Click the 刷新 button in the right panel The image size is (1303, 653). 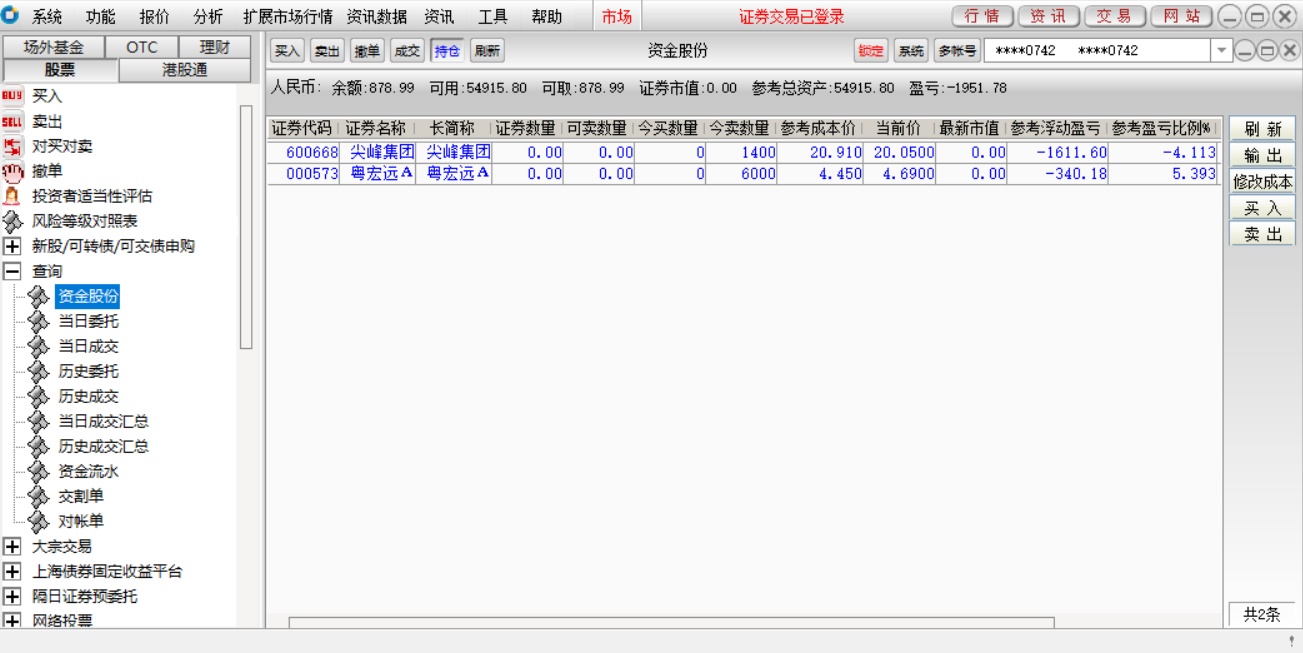pyautogui.click(x=1262, y=129)
